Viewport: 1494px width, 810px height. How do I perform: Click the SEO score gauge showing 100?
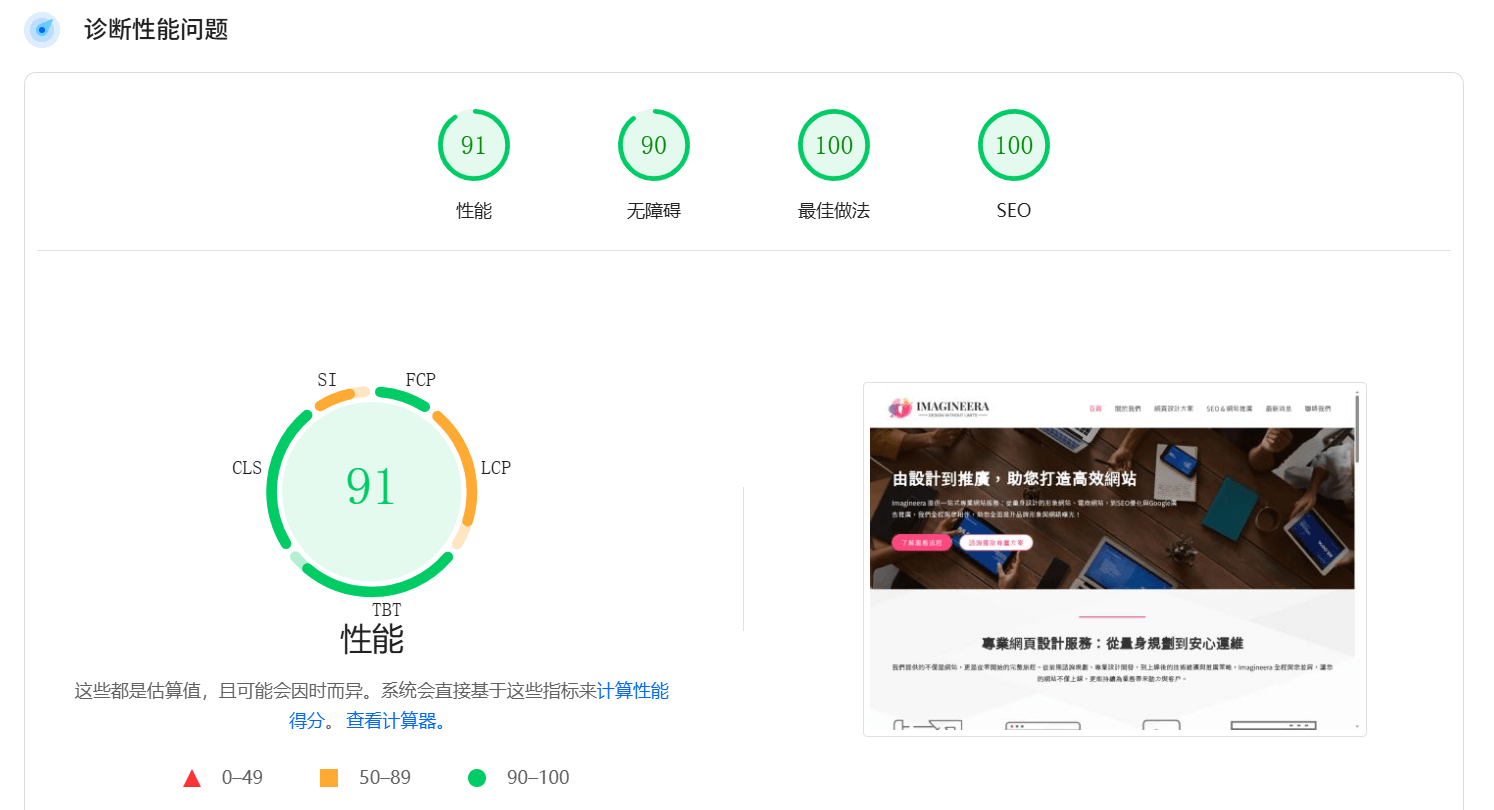click(1013, 144)
